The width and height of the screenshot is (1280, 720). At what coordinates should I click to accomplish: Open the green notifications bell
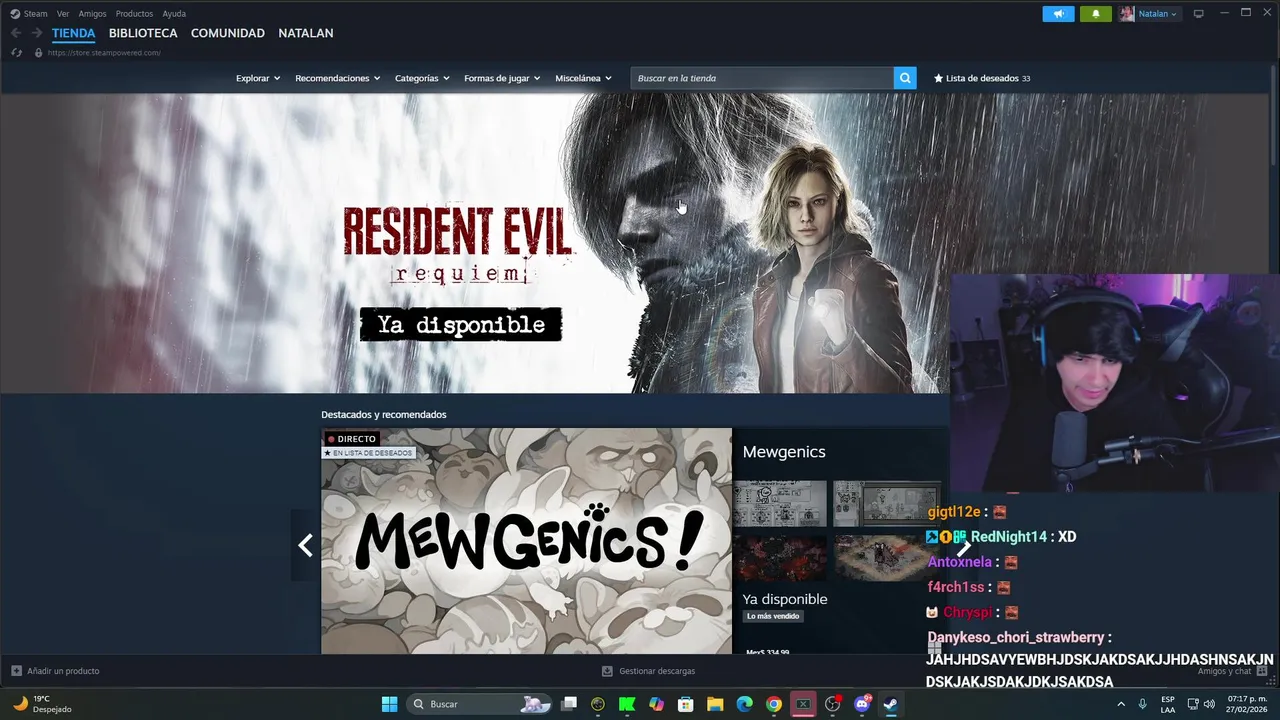click(x=1095, y=14)
